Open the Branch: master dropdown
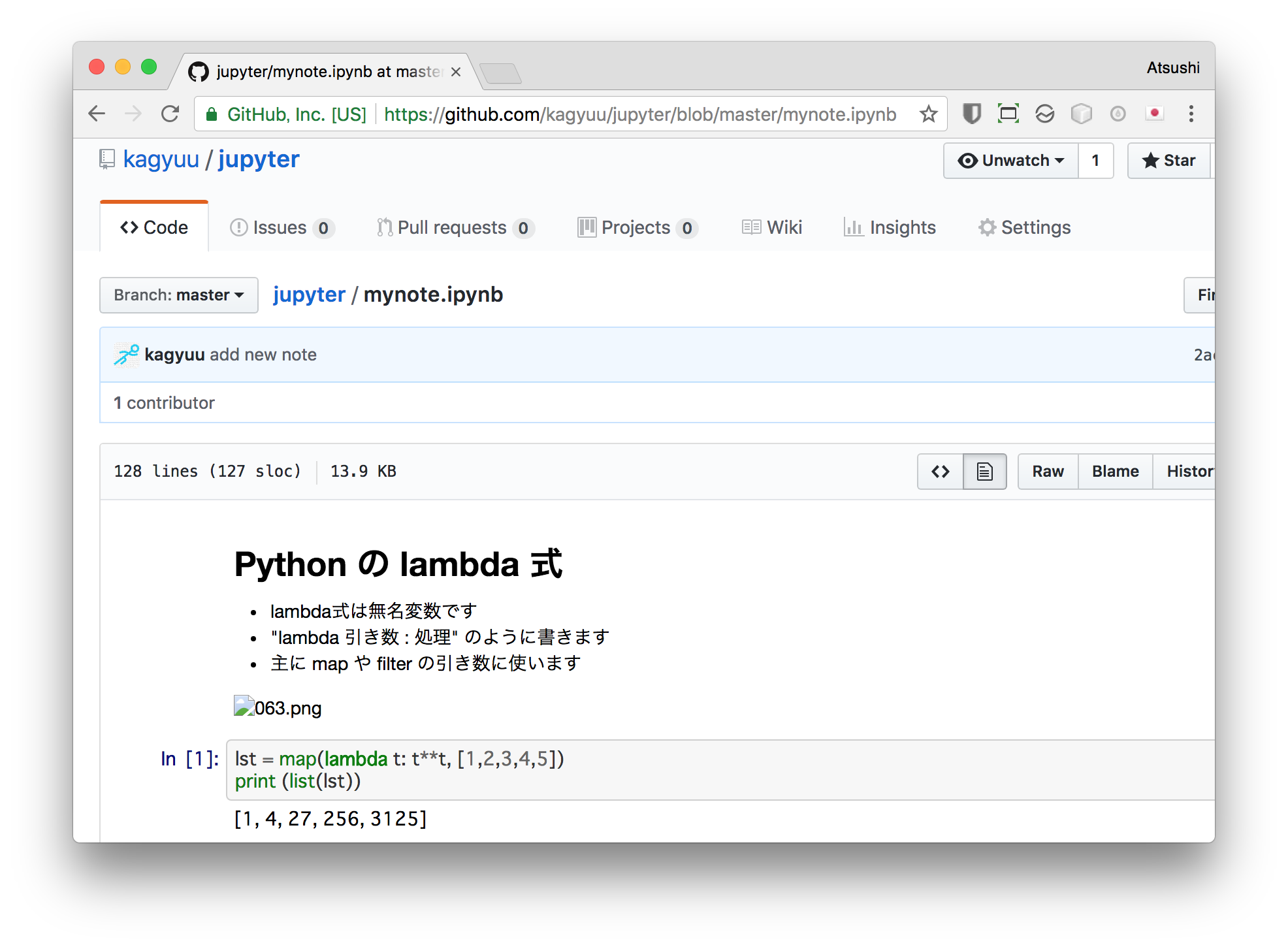Screen dimensions: 1288x947 tap(178, 295)
